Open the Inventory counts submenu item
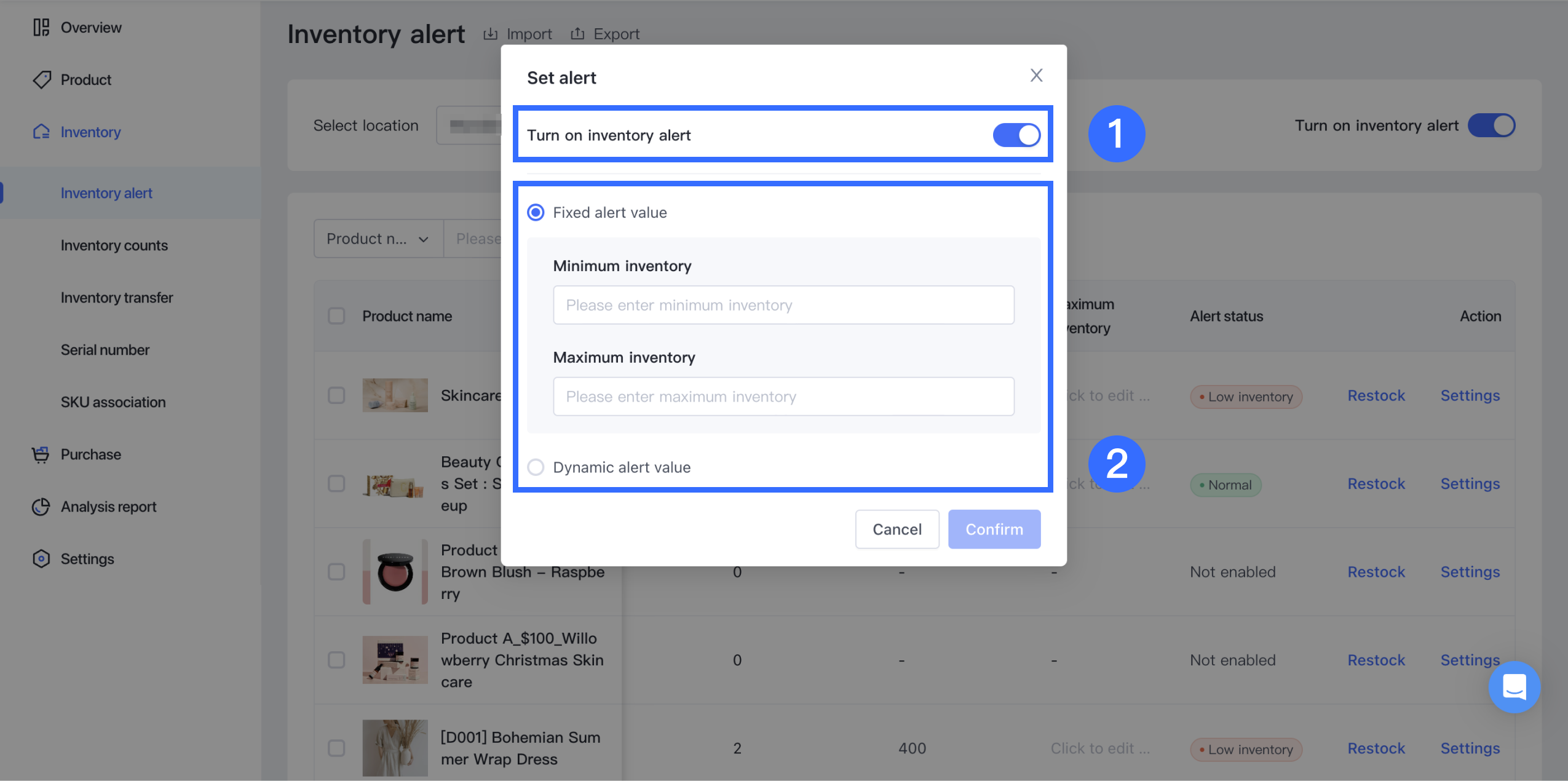The height and width of the screenshot is (781, 1568). 114,245
